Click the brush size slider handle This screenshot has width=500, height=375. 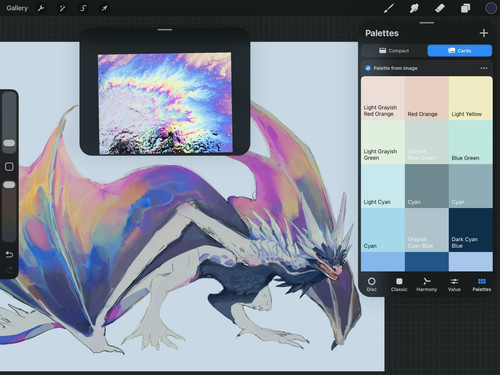click(9, 143)
